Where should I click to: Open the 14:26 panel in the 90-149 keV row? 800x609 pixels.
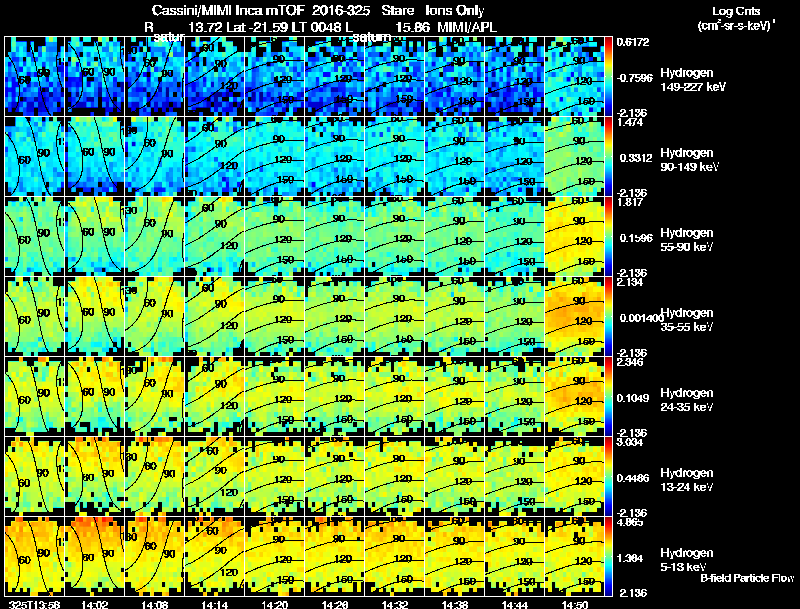click(335, 156)
